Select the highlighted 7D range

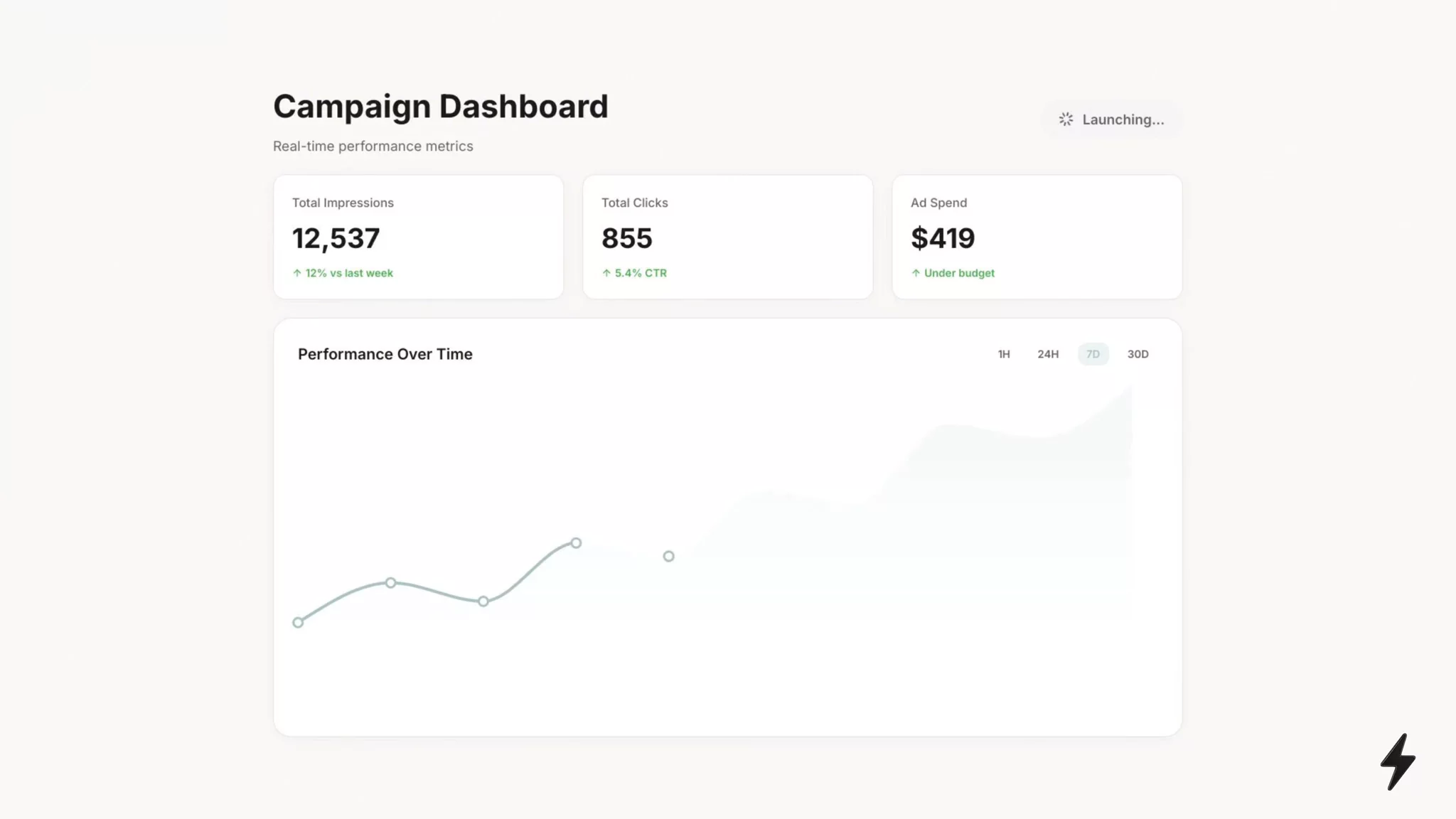pos(1093,354)
